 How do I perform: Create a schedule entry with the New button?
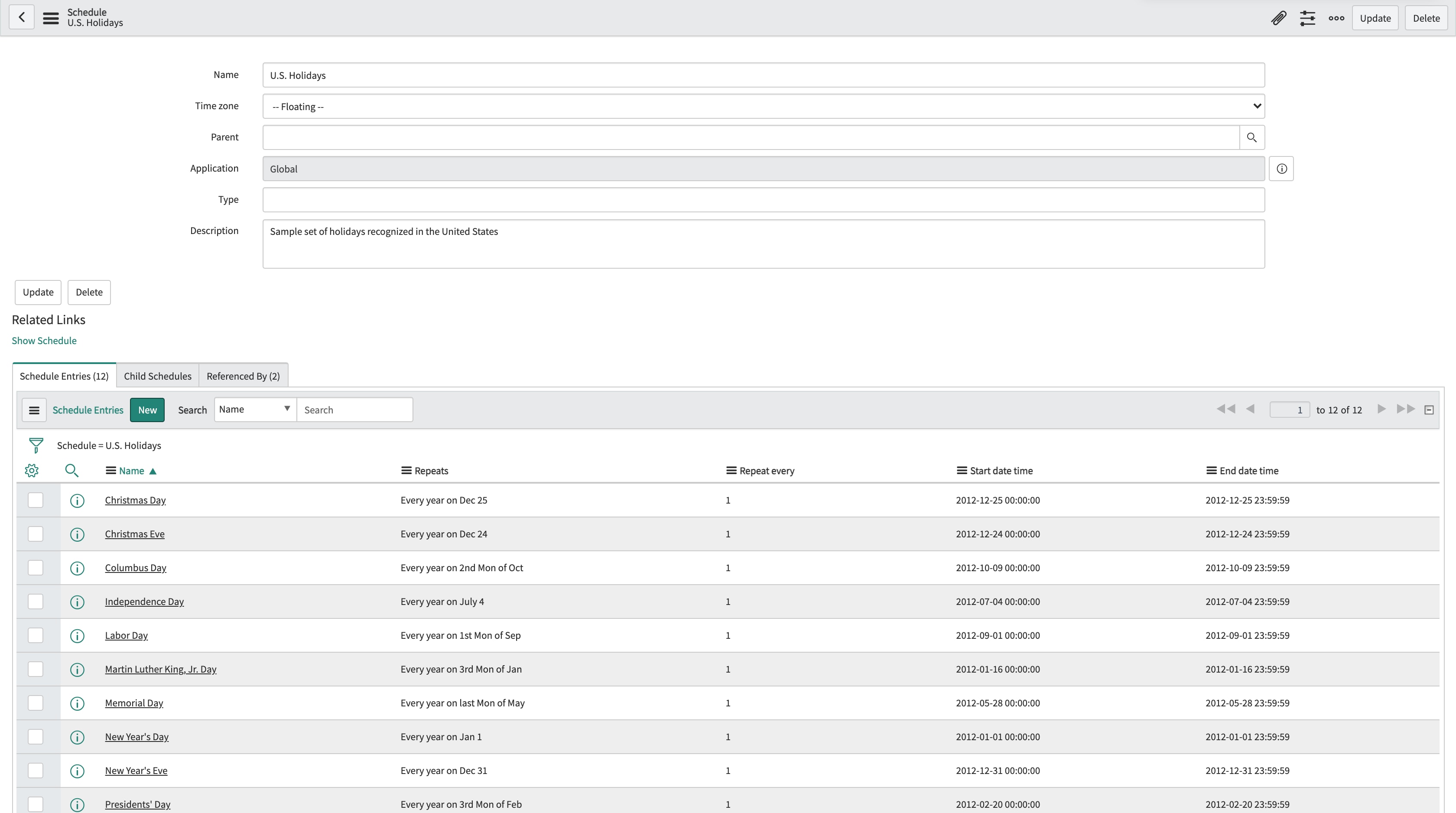coord(147,410)
